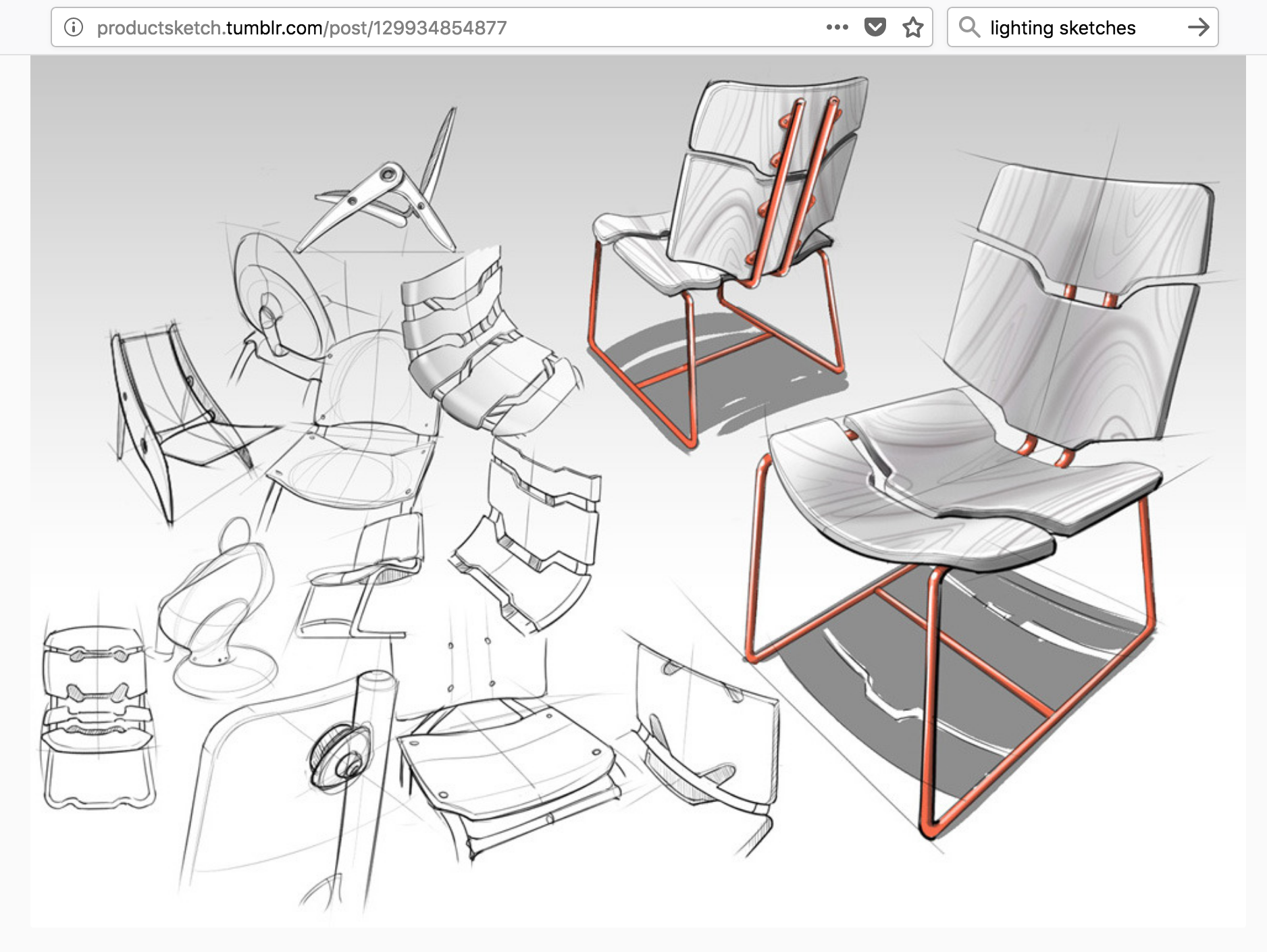1267x952 pixels.
Task: Click the round wheel hub detail sketch
Action: (341, 756)
